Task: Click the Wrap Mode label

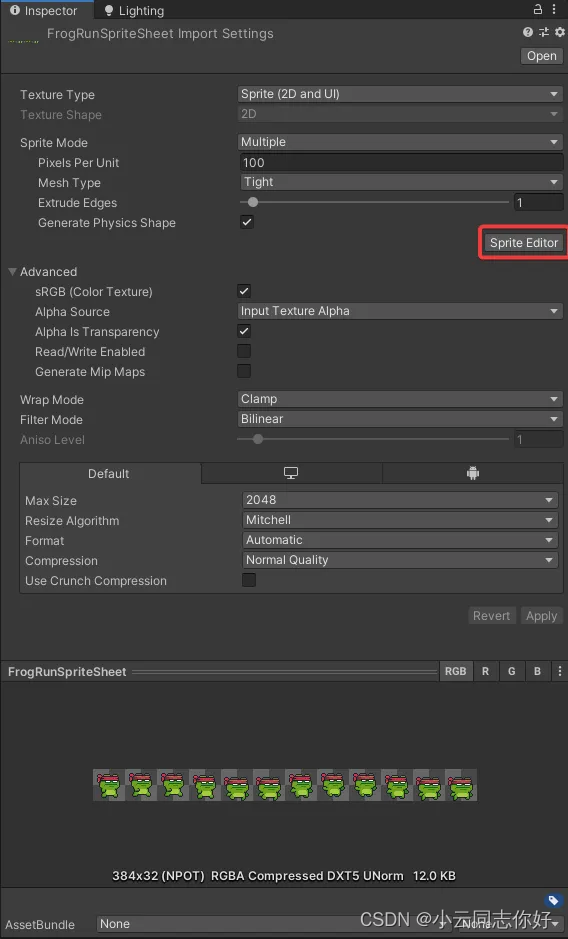Action: [x=52, y=399]
